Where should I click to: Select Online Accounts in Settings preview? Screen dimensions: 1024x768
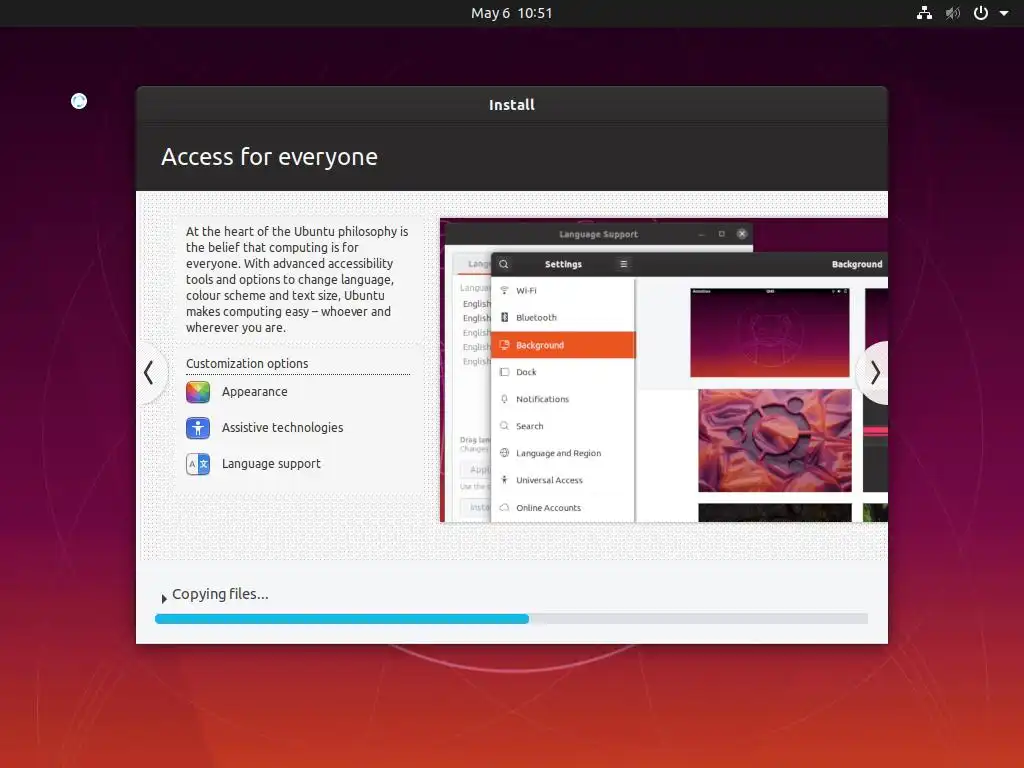coord(563,507)
